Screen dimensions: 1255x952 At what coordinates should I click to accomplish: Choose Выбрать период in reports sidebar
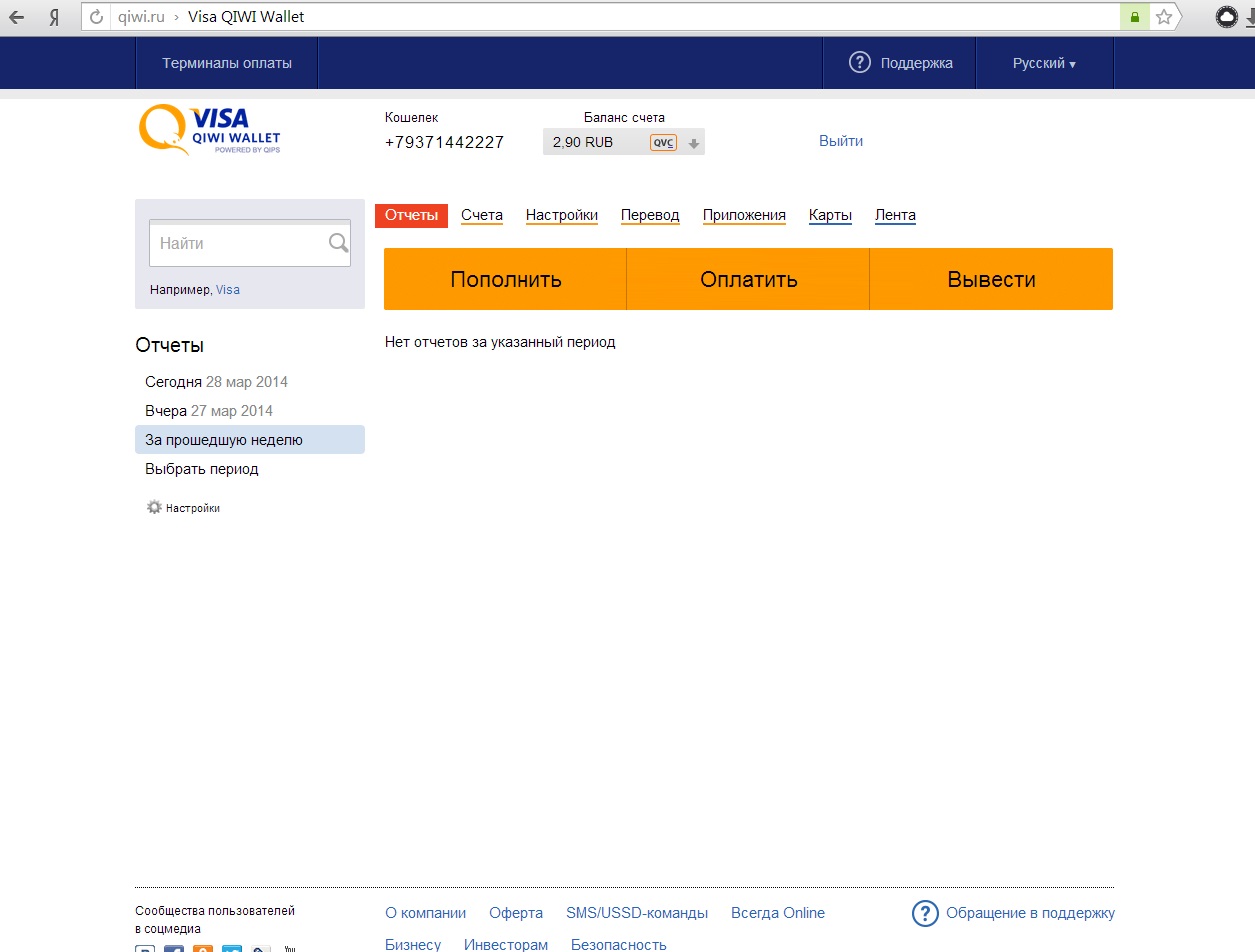(x=202, y=469)
